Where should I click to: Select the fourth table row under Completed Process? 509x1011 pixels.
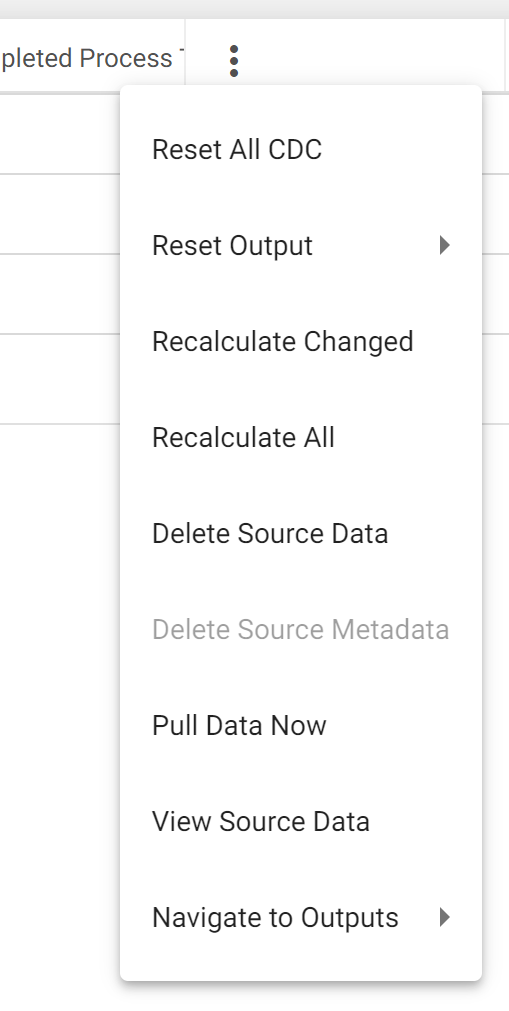coord(60,378)
